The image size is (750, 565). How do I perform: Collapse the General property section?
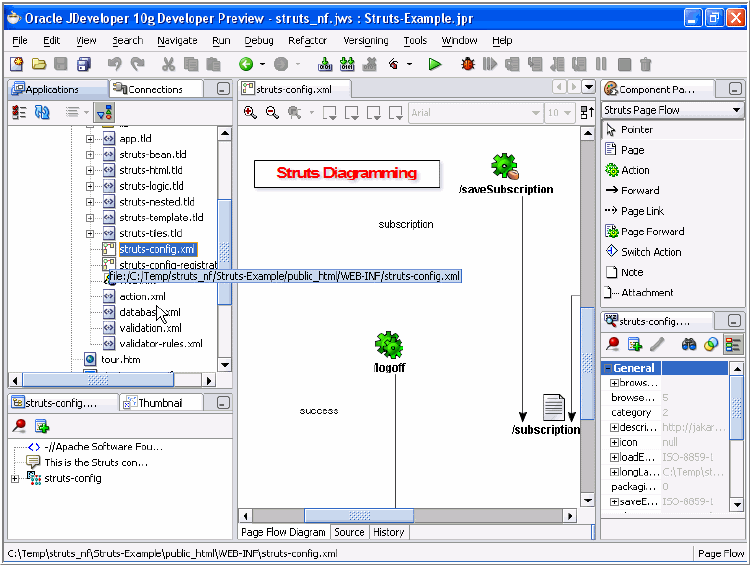click(x=606, y=368)
